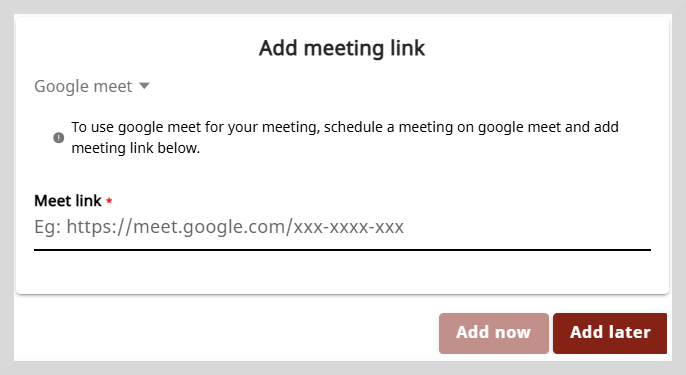Submit the link using Add now
This screenshot has width=686, height=375.
(x=494, y=333)
